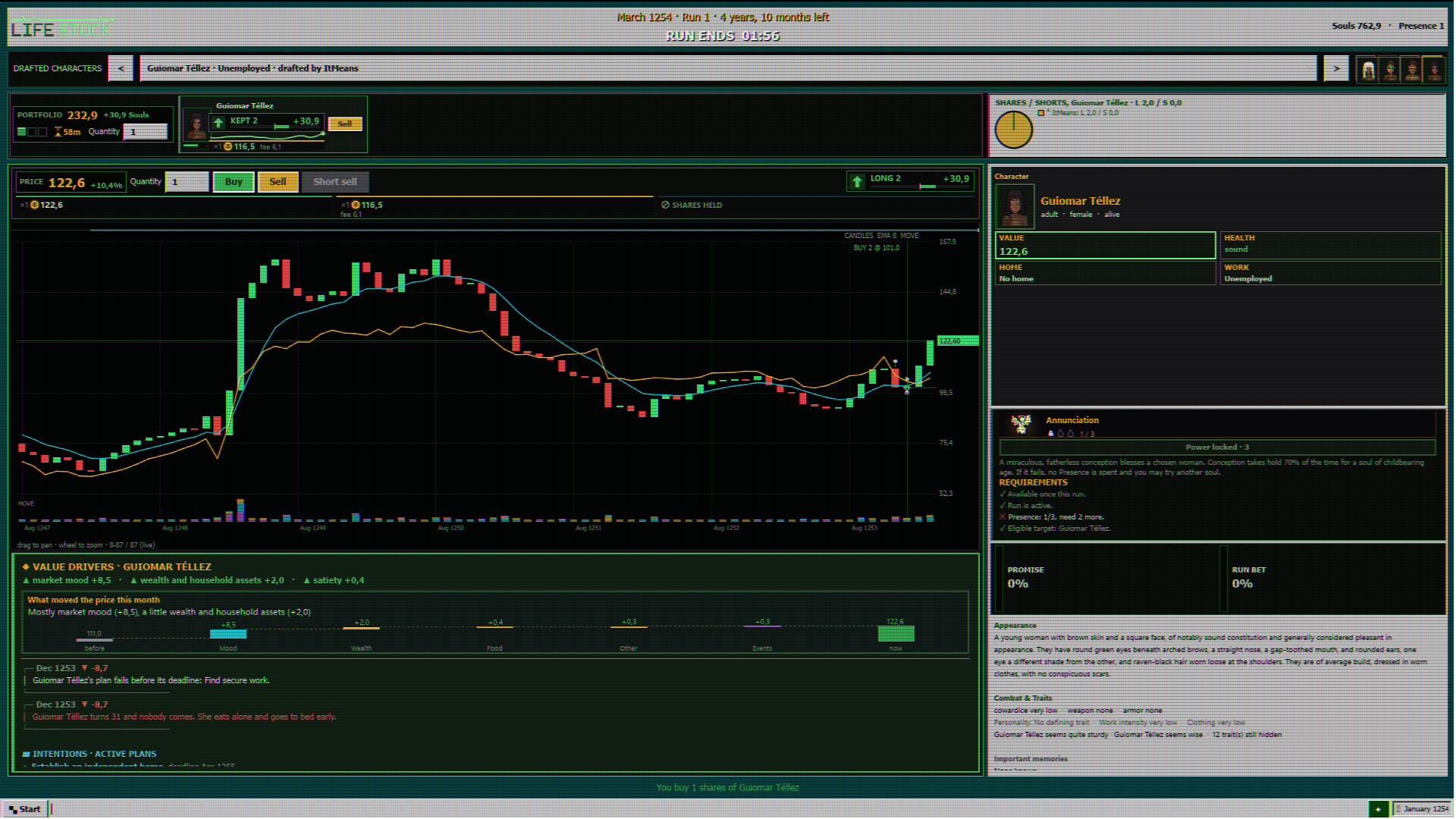This screenshot has height=819, width=1456.
Task: Click the VALUE 122,6 stat box
Action: (x=1106, y=246)
